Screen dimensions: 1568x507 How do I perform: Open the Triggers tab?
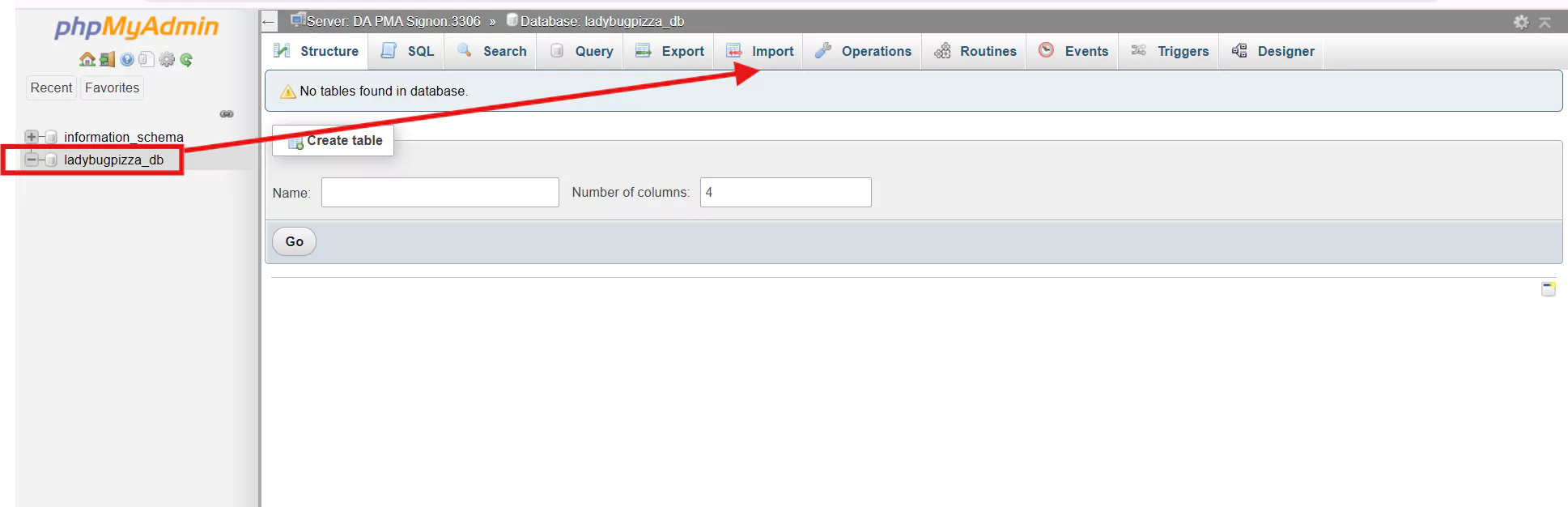pos(1170,51)
